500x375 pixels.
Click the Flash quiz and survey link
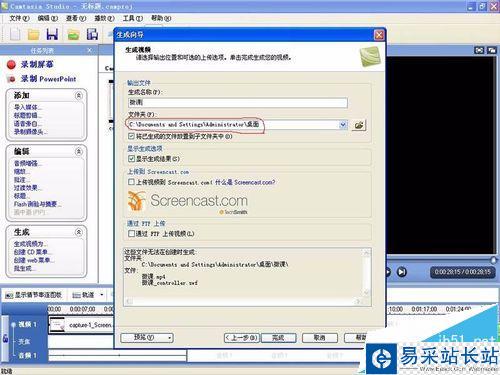pyautogui.click(x=38, y=204)
